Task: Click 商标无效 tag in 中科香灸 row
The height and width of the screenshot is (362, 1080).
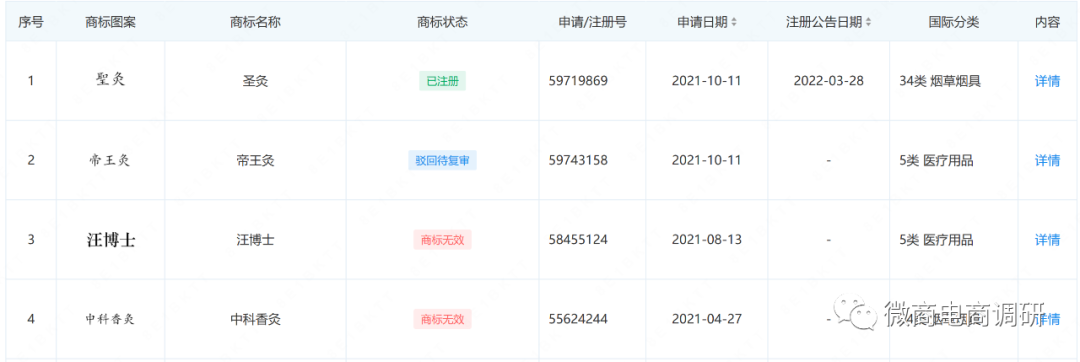Action: point(442,319)
